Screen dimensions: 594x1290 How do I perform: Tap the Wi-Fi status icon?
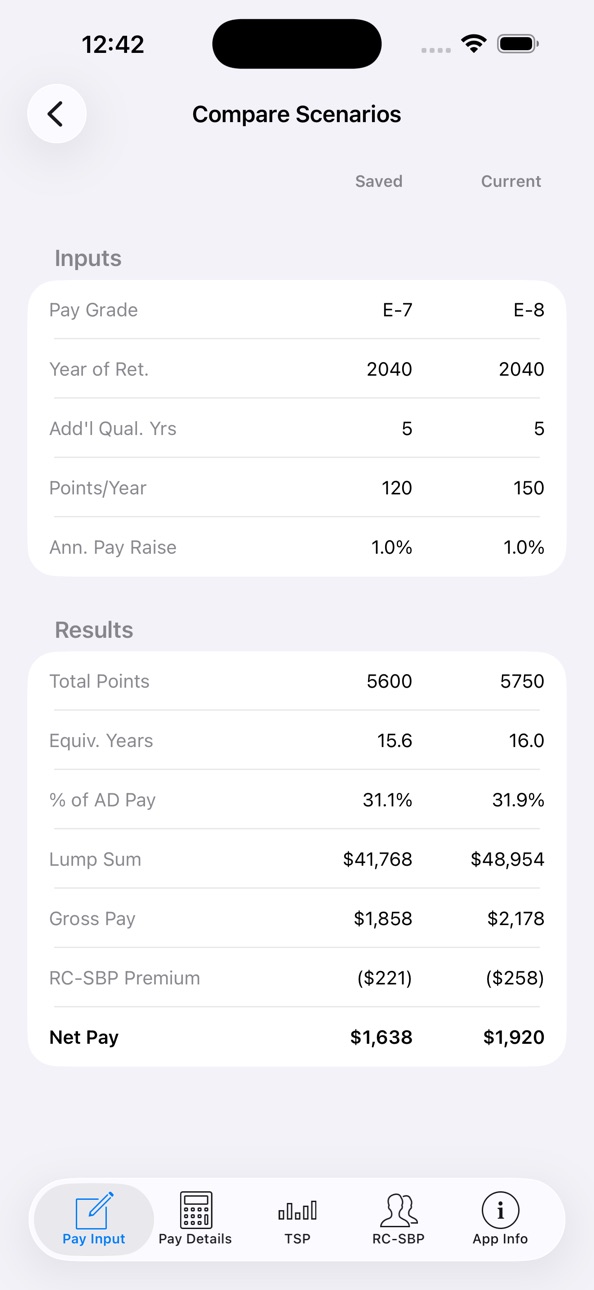[474, 44]
